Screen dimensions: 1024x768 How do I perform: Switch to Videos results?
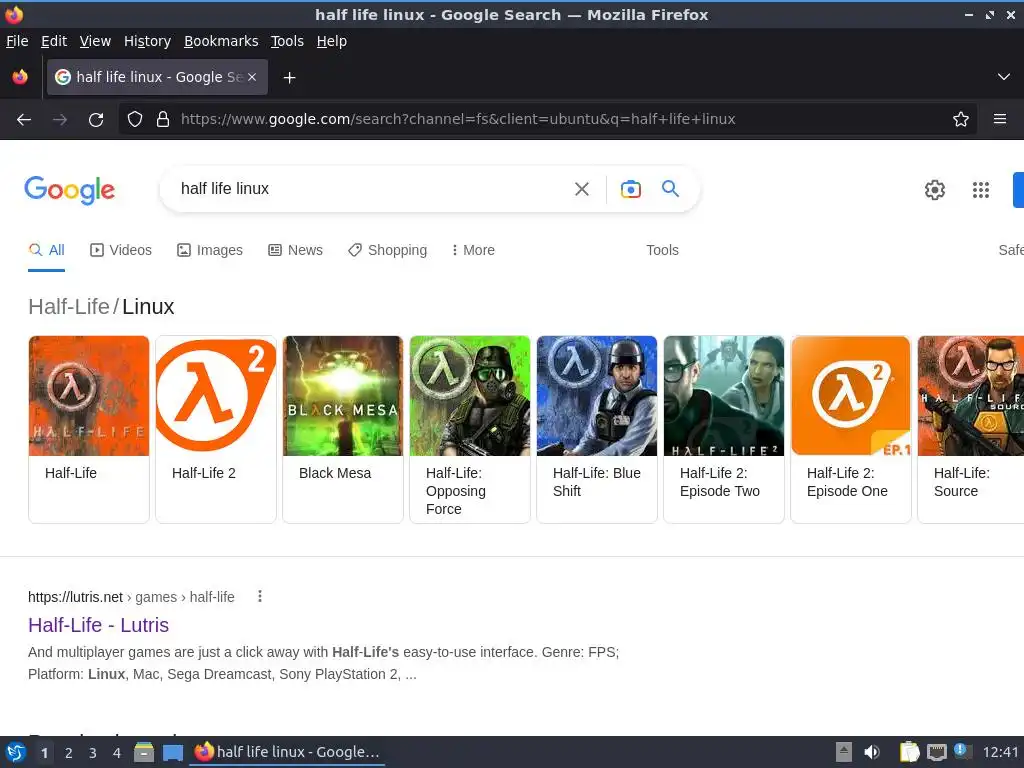coord(121,250)
